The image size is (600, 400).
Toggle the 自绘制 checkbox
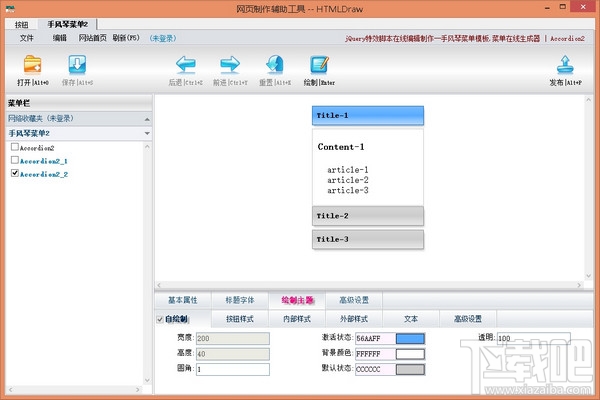click(x=160, y=319)
